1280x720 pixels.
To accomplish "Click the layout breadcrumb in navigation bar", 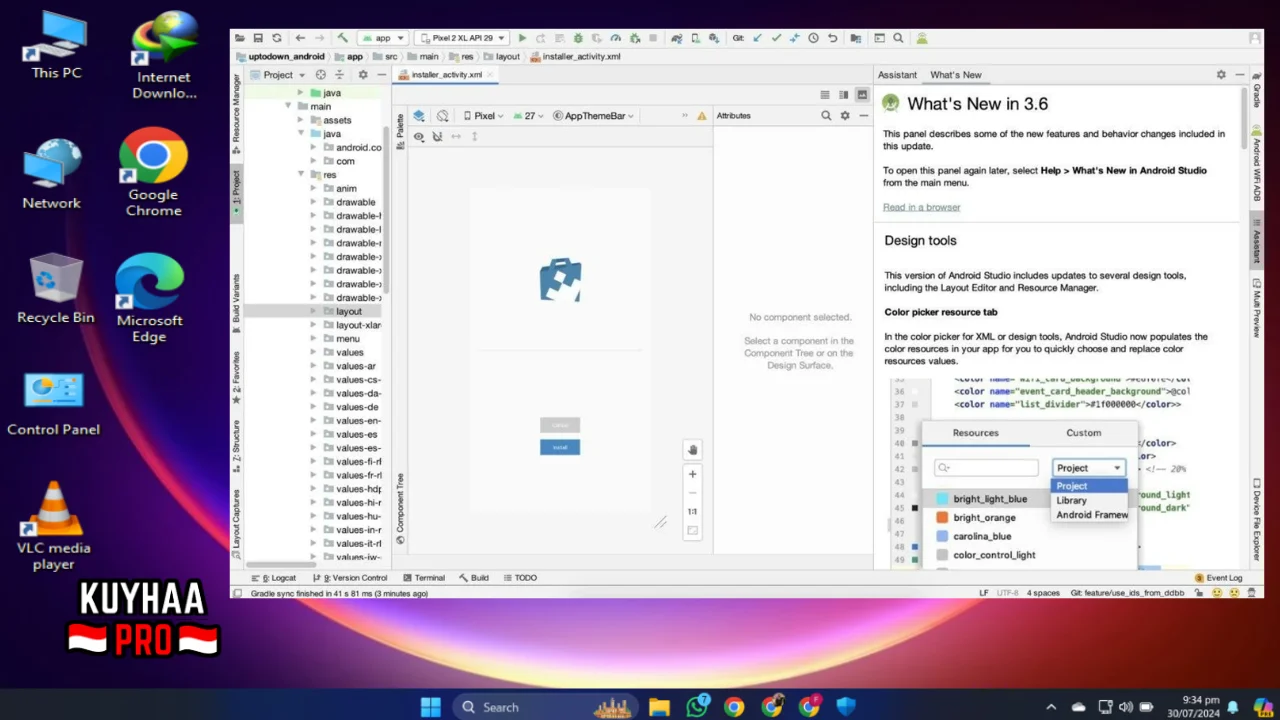I will click(x=502, y=56).
